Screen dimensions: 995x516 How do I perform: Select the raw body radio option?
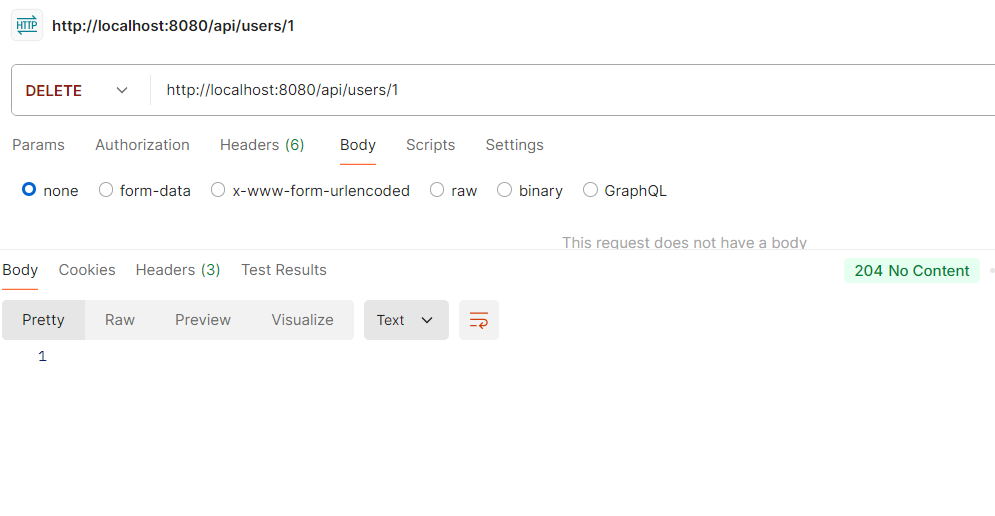[x=437, y=190]
